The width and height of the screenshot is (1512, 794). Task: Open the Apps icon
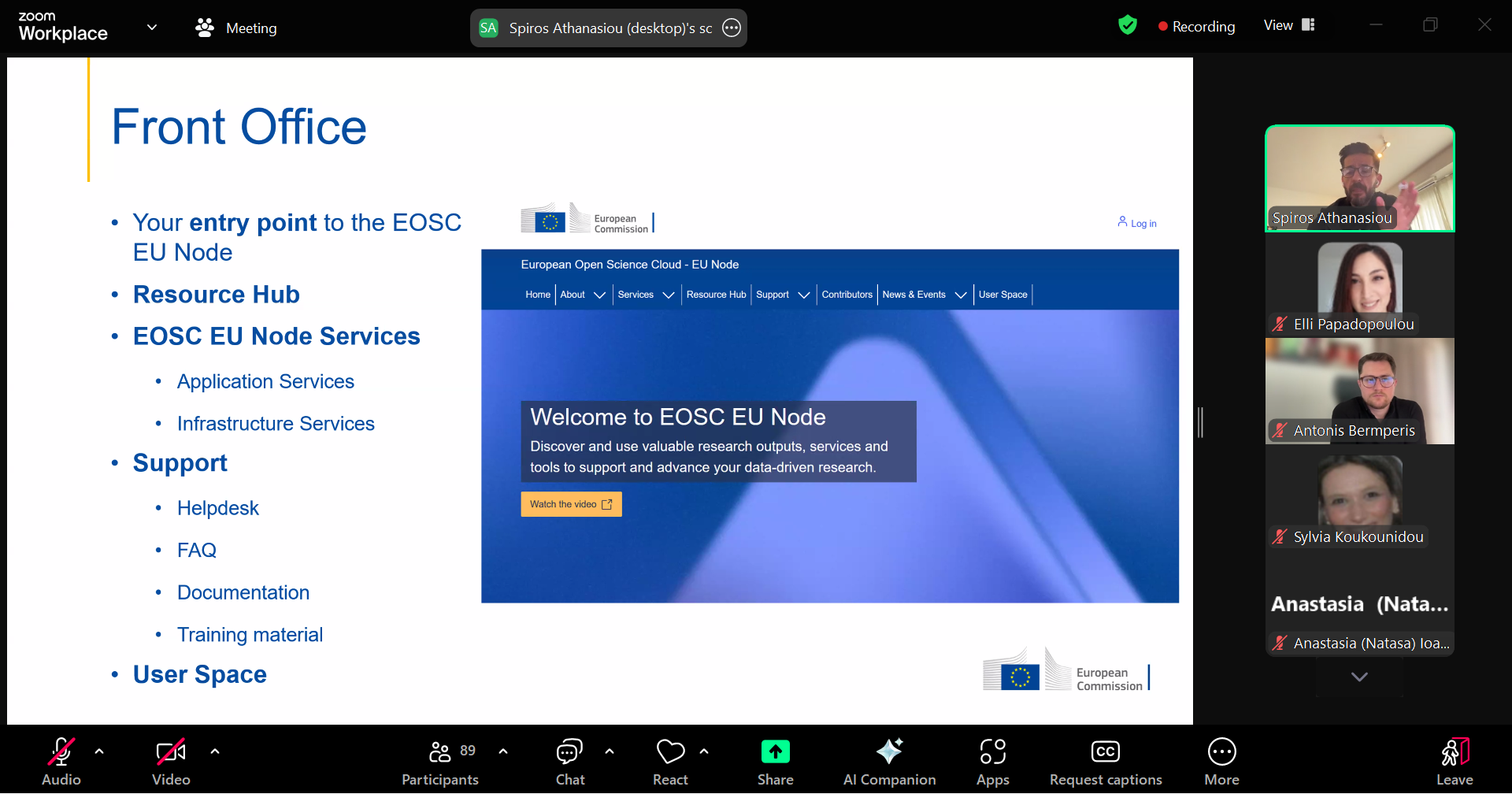click(x=993, y=751)
